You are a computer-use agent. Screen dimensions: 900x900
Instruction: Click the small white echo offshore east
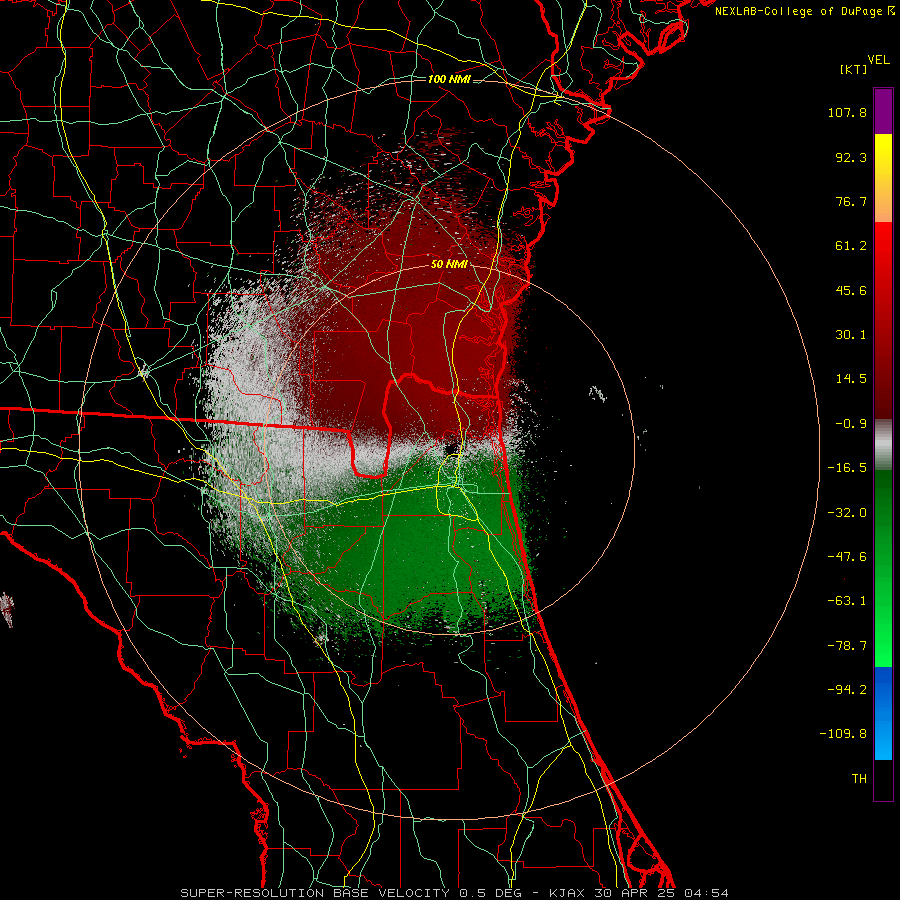(x=598, y=394)
